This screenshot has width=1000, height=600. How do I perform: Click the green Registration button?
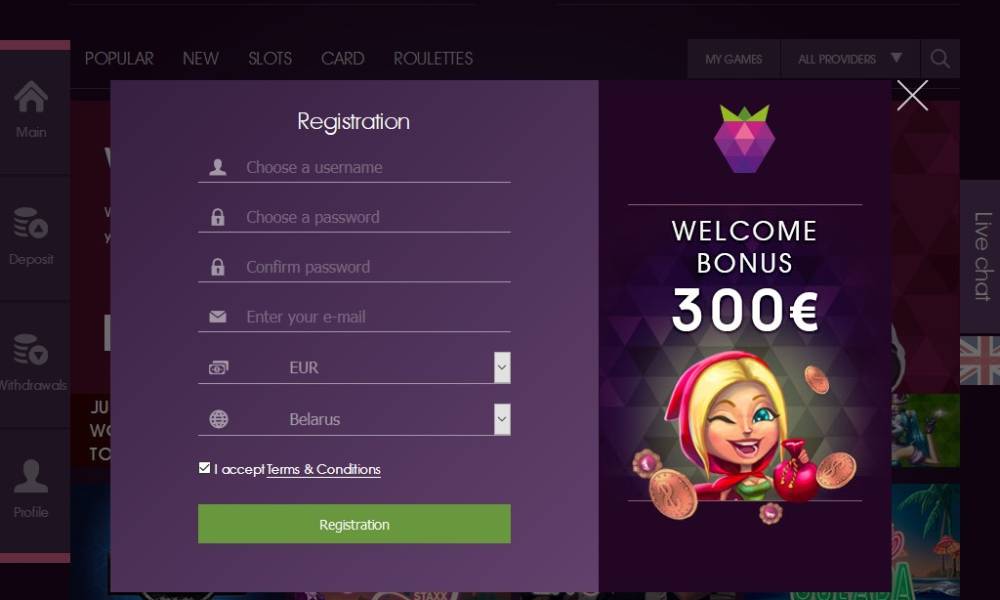[x=354, y=524]
